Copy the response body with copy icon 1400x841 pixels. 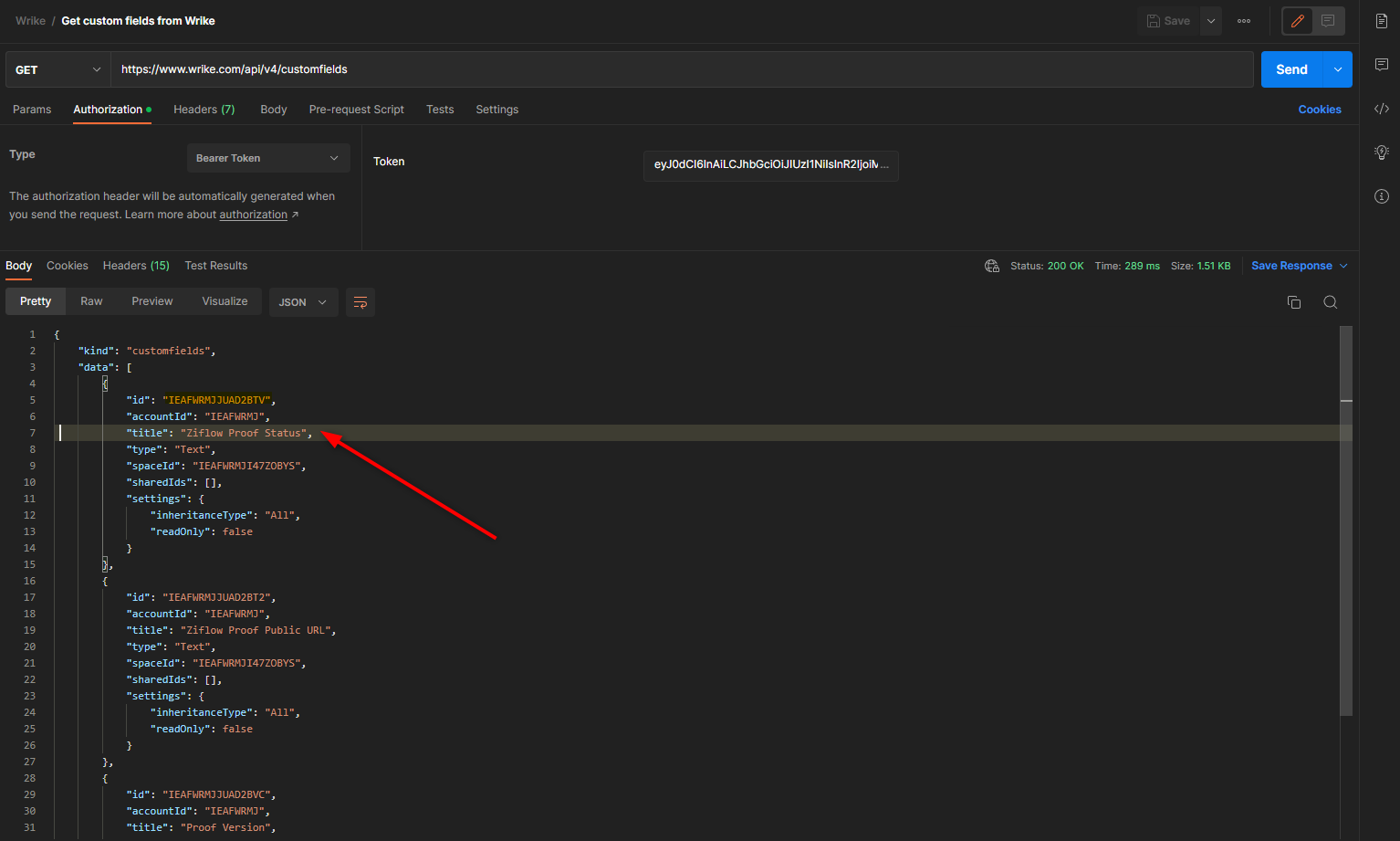1293,302
